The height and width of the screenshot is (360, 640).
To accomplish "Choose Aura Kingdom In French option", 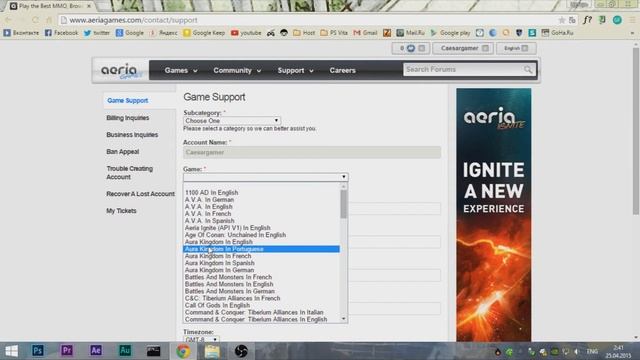I will 261,256.
